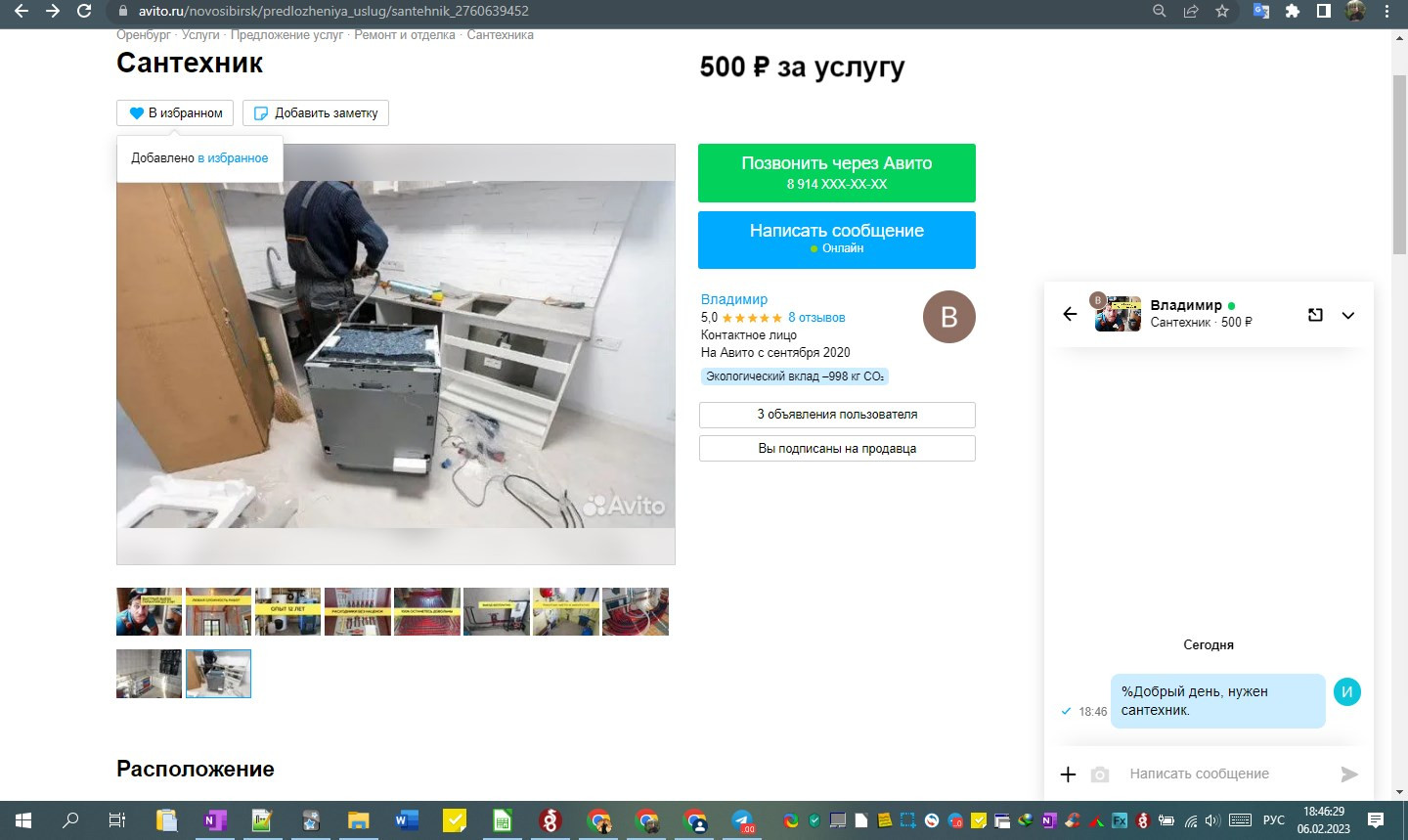Click Написать сообщение blue button
Viewport: 1408px width, 840px height.
pyautogui.click(x=837, y=240)
